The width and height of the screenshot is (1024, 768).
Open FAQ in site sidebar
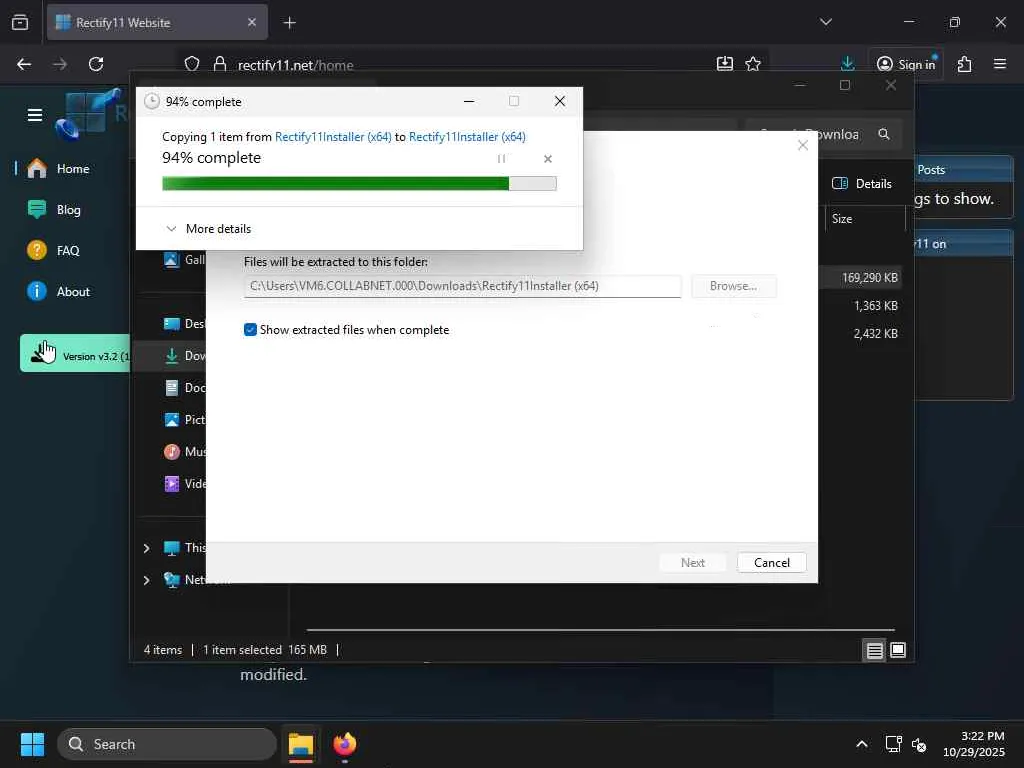coord(54,251)
